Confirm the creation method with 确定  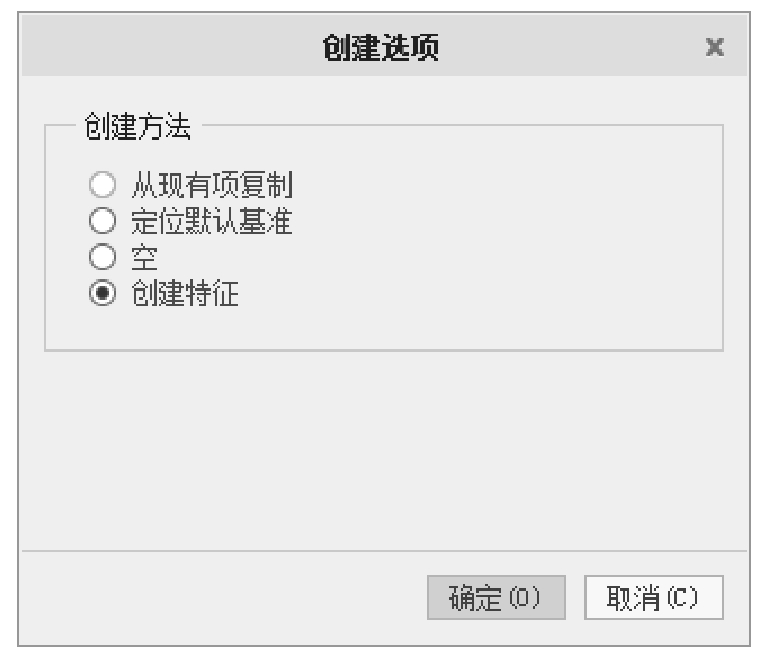tap(496, 597)
